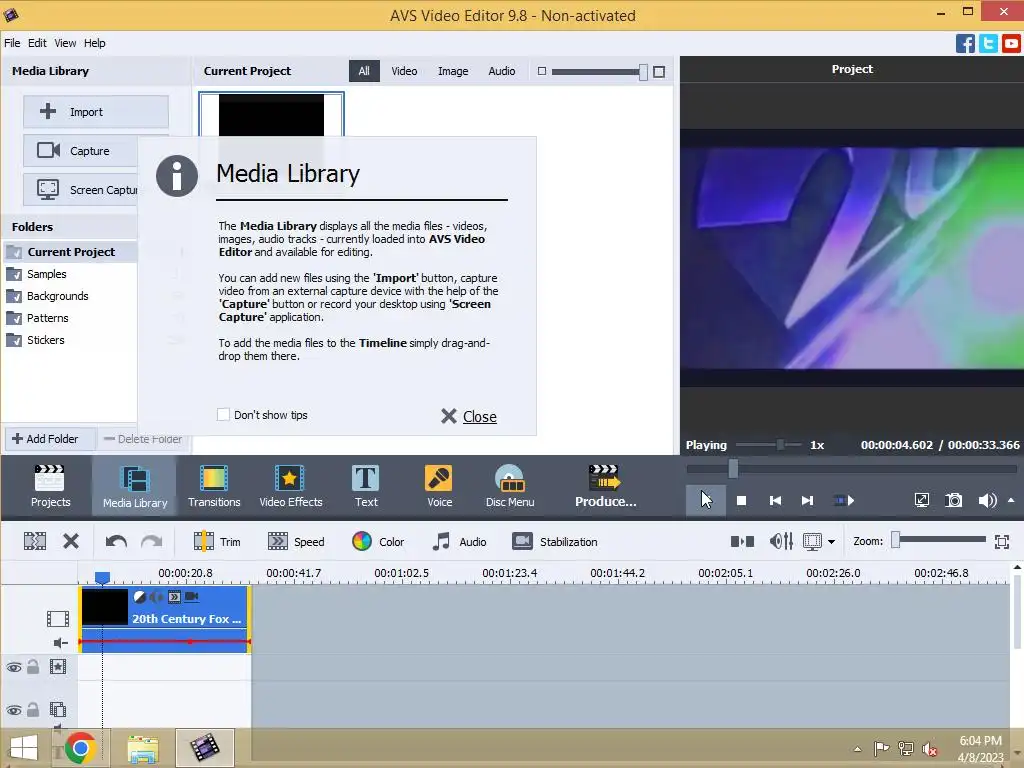Split the clip with the split icon

pos(35,541)
